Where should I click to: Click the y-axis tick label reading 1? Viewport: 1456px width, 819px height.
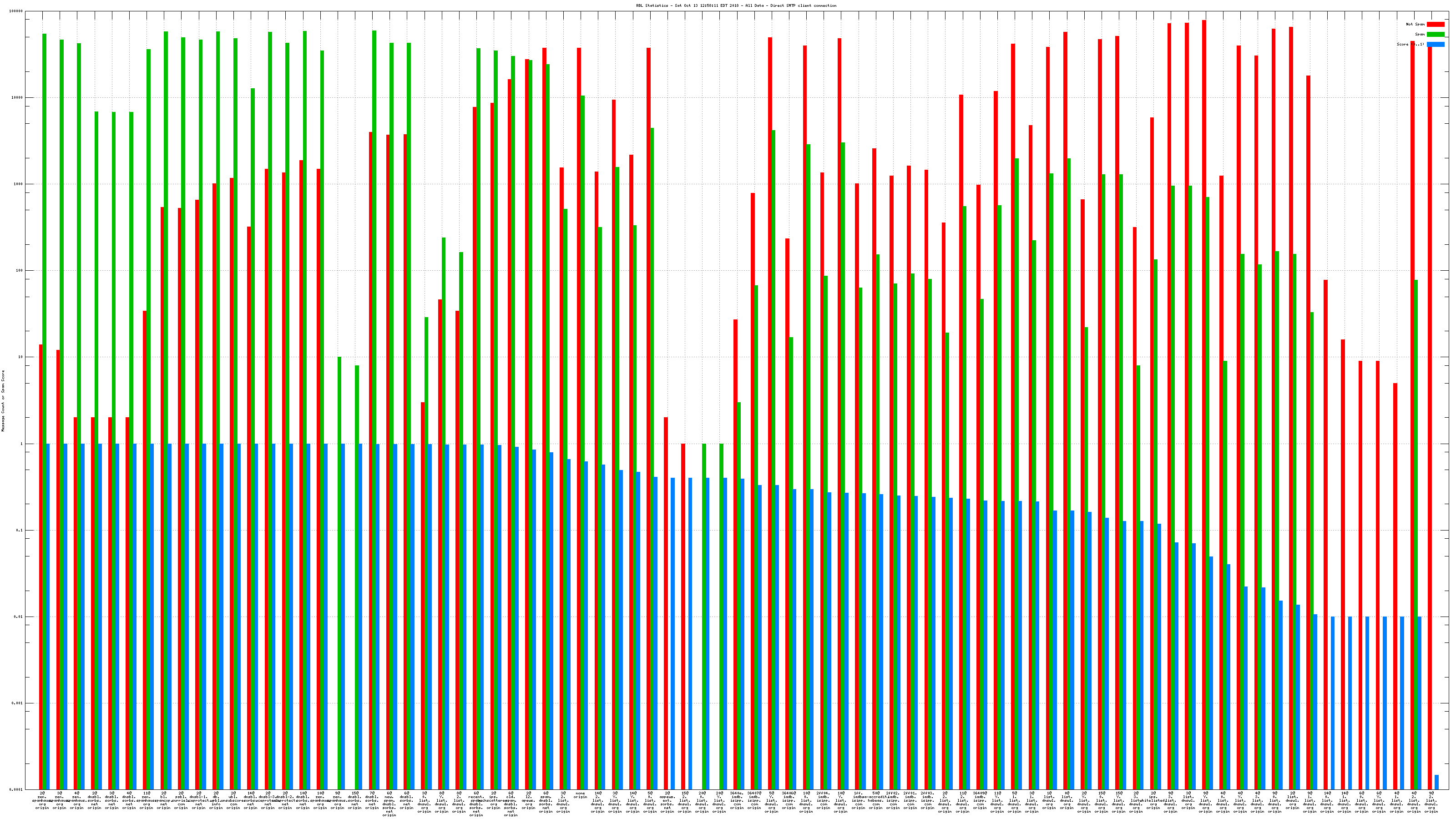22,444
